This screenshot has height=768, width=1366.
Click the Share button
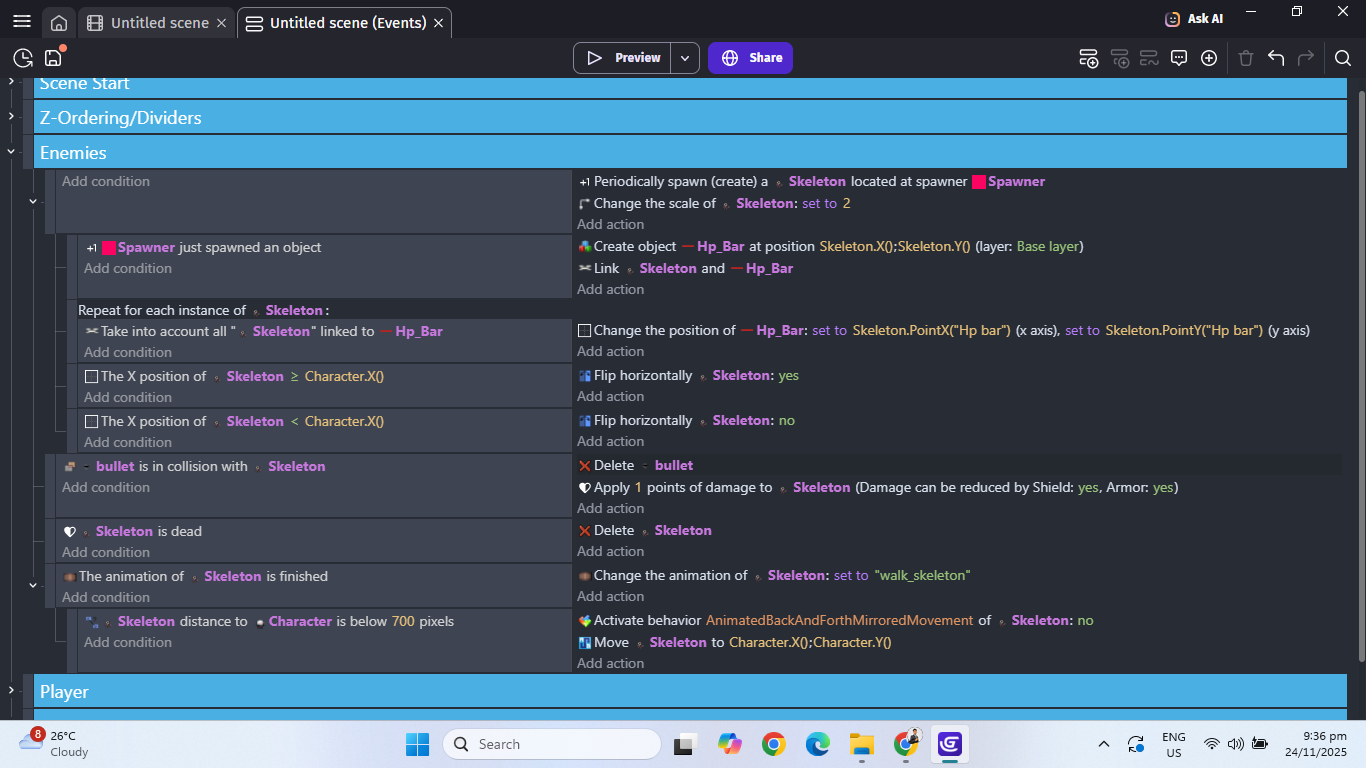751,58
